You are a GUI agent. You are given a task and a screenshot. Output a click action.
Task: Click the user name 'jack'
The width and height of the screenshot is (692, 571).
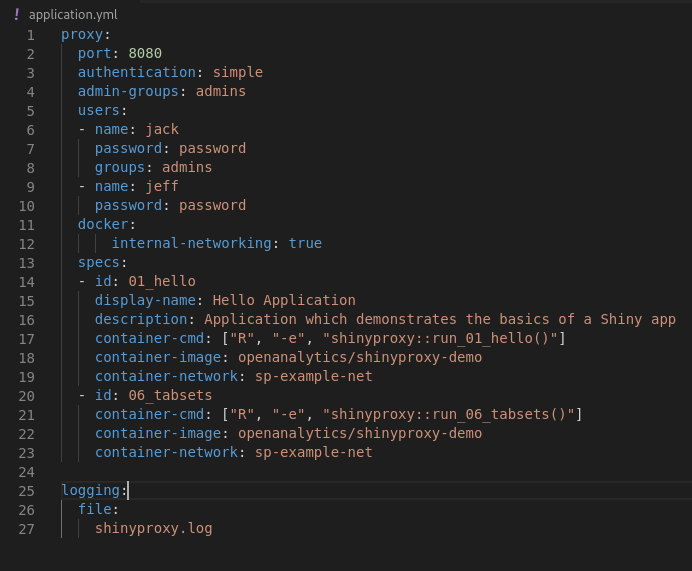(162, 129)
